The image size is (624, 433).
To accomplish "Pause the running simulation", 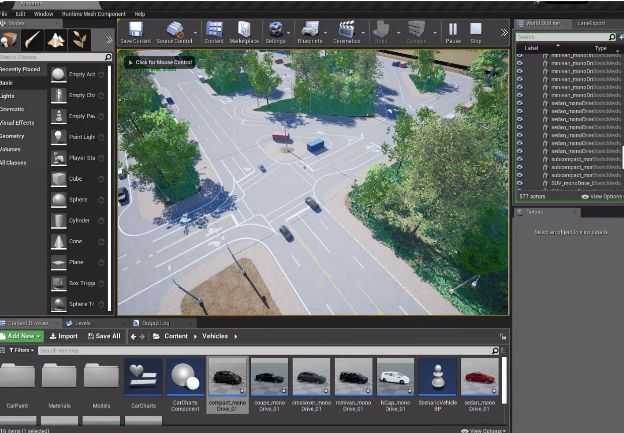I will pos(453,31).
